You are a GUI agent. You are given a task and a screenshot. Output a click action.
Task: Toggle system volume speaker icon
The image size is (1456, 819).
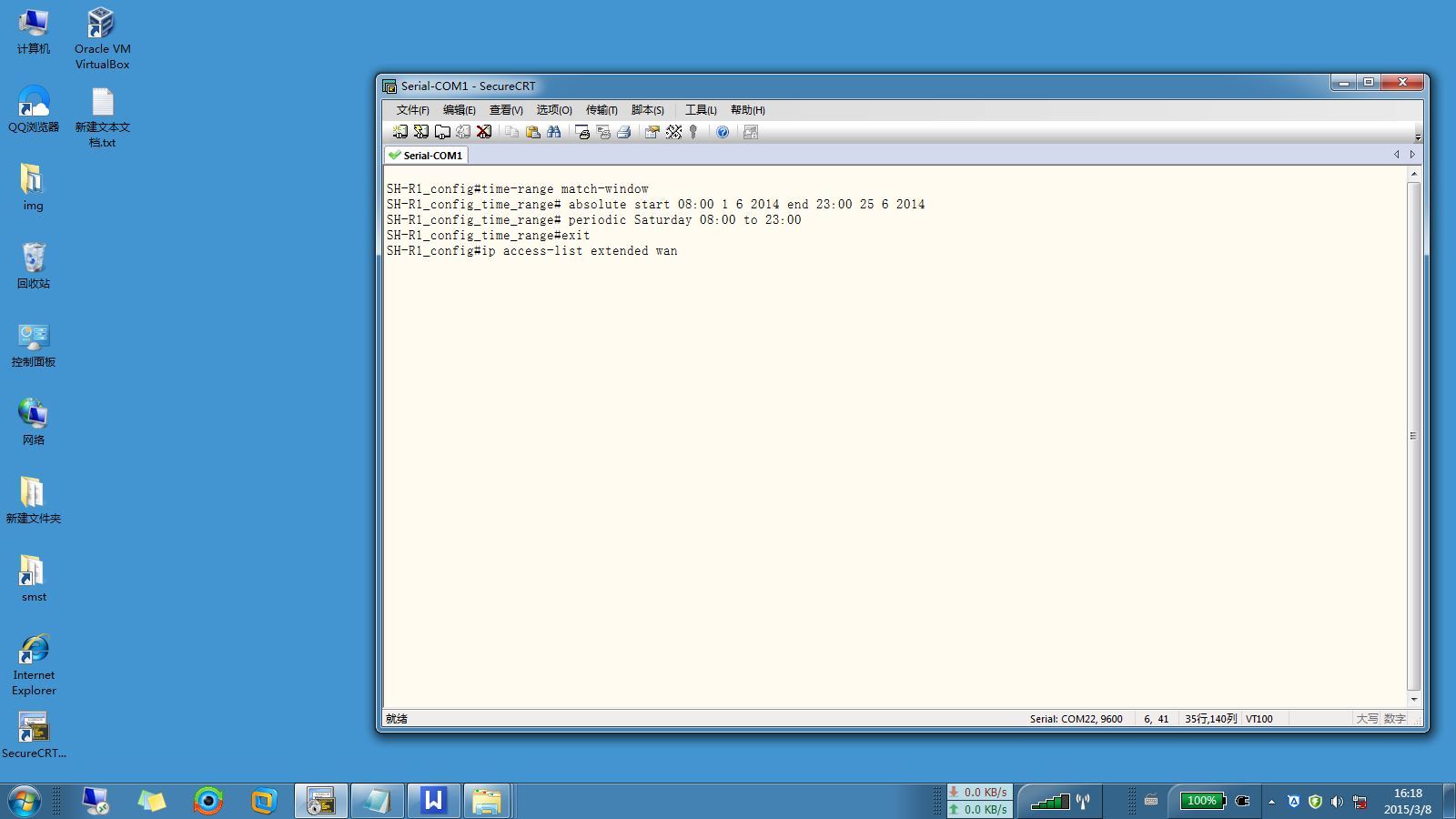(x=1337, y=802)
